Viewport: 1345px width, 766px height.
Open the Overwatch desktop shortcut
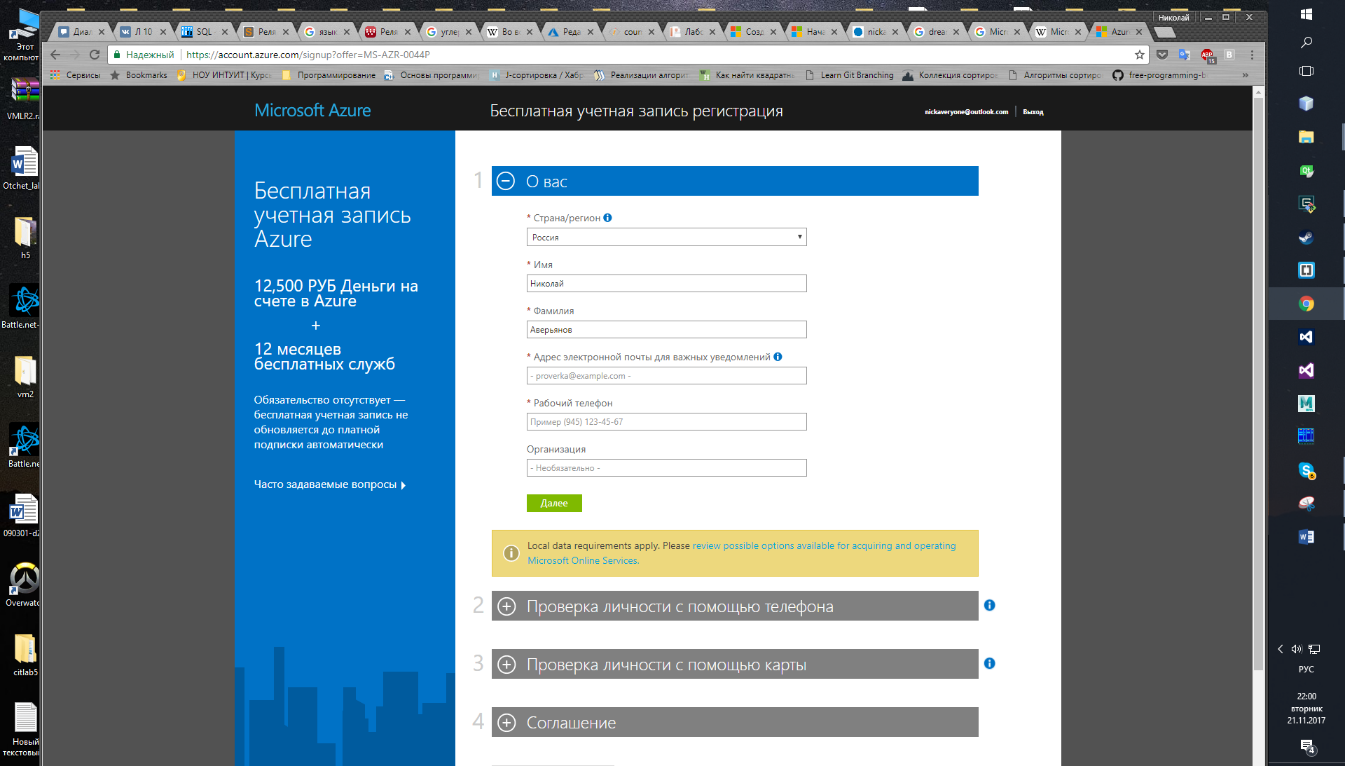24,585
